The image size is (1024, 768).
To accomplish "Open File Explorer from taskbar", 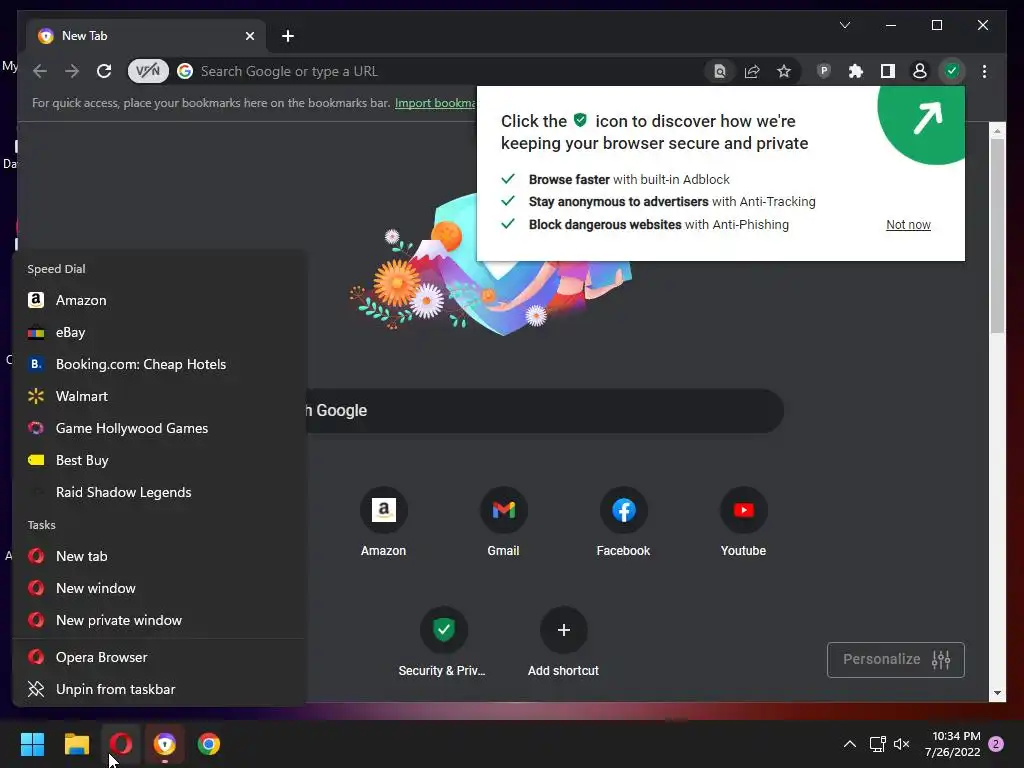I will (x=76, y=744).
